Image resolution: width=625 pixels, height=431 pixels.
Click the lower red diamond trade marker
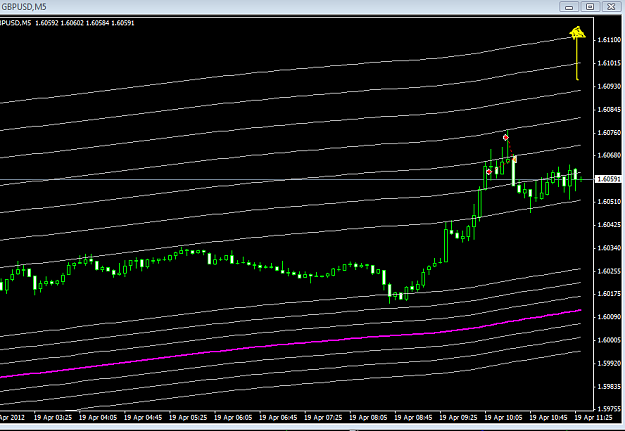[x=489, y=172]
